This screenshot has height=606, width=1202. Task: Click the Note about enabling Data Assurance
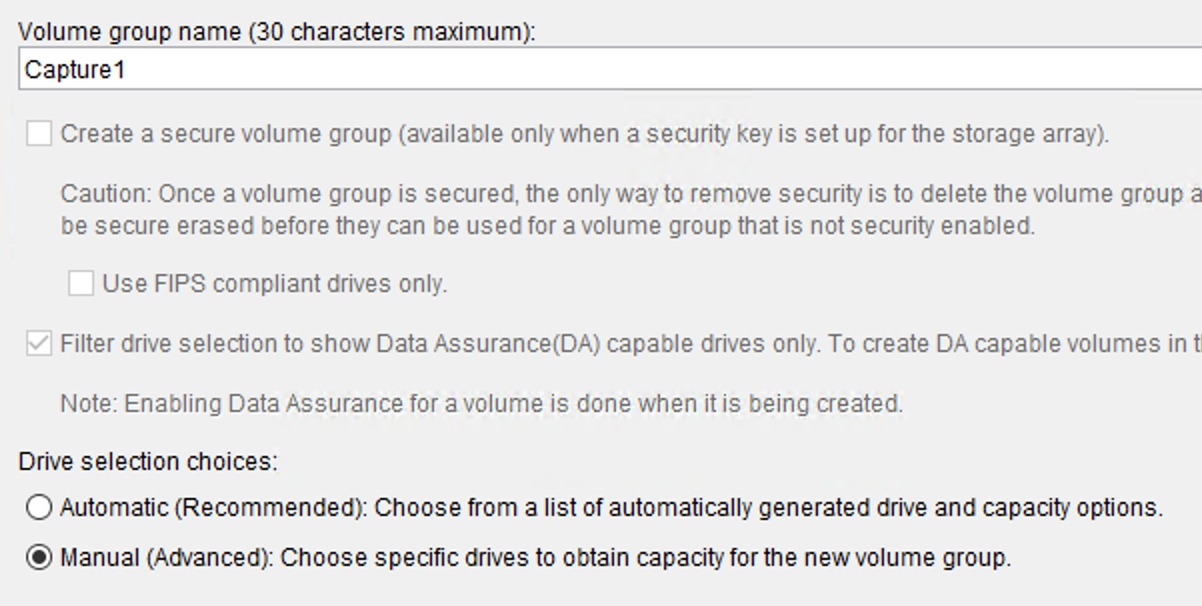[x=480, y=404]
